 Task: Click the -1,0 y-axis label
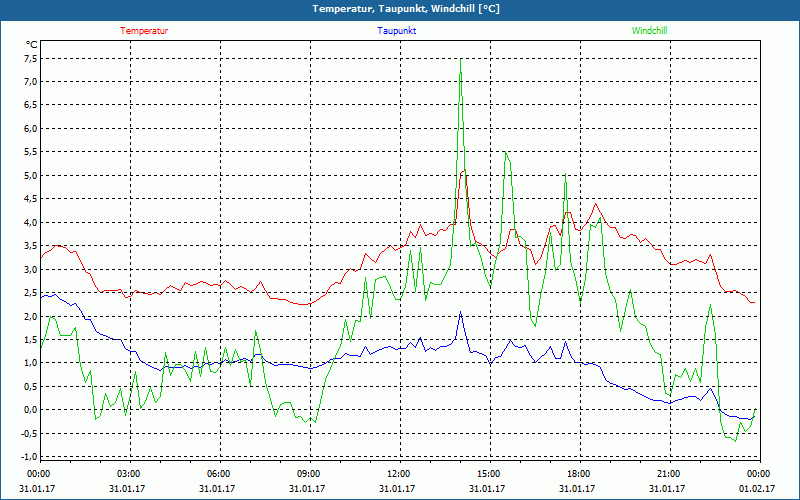coord(30,456)
